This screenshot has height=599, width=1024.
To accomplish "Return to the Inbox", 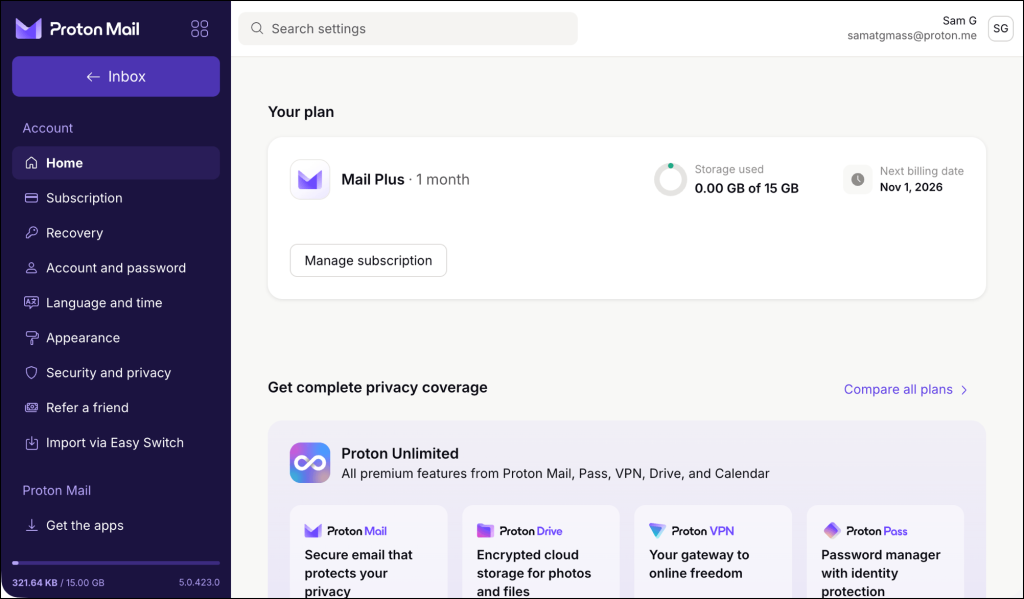I will pos(116,76).
